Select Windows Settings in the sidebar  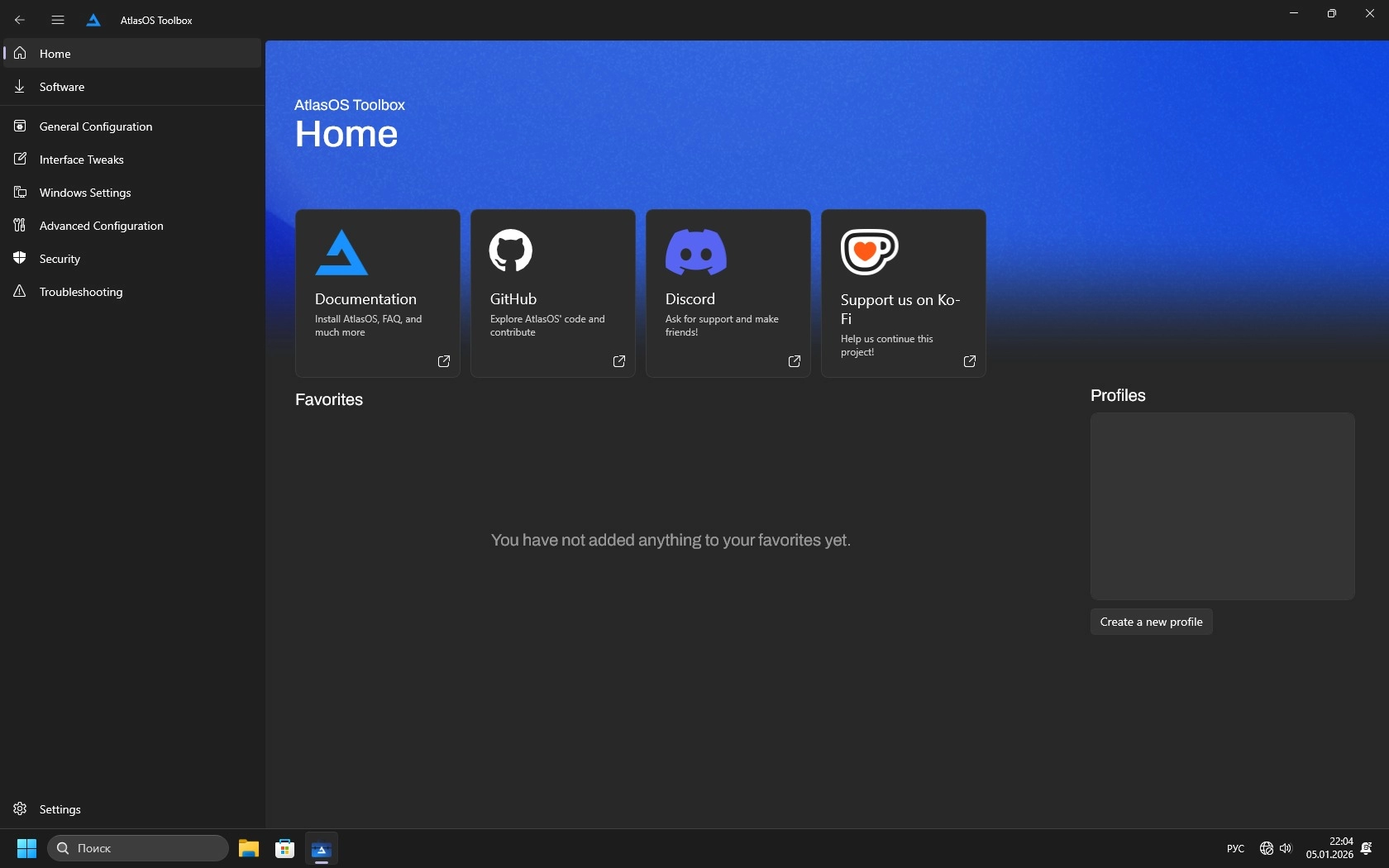point(132,192)
